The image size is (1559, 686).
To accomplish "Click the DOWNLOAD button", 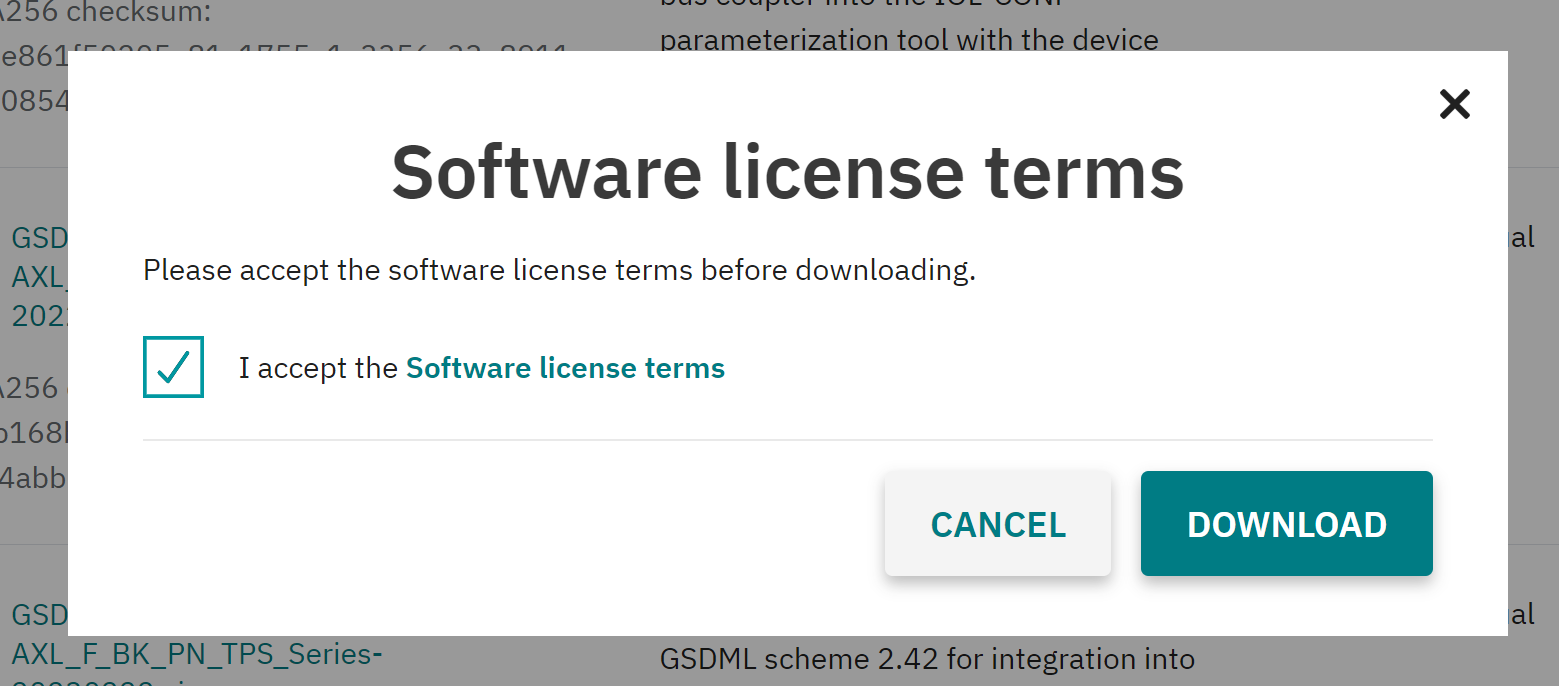I will point(1286,524).
